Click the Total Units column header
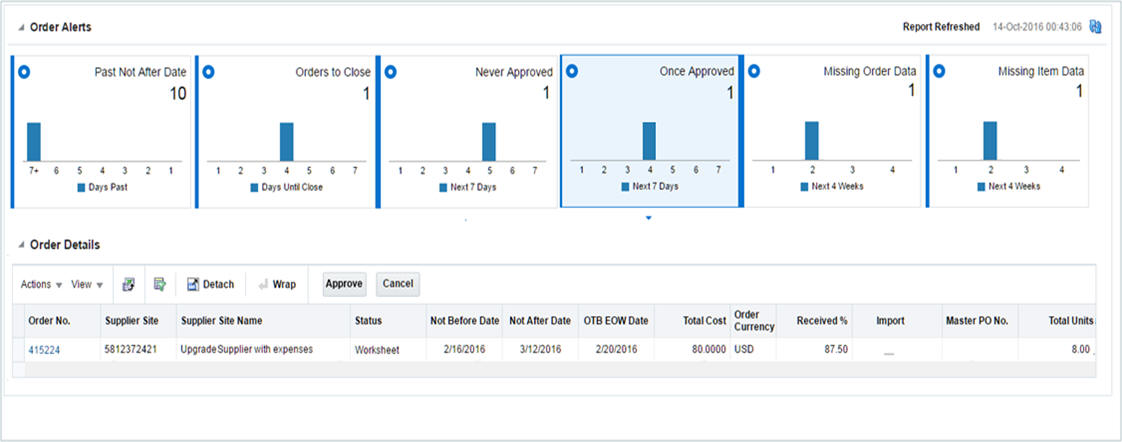 (x=1057, y=321)
